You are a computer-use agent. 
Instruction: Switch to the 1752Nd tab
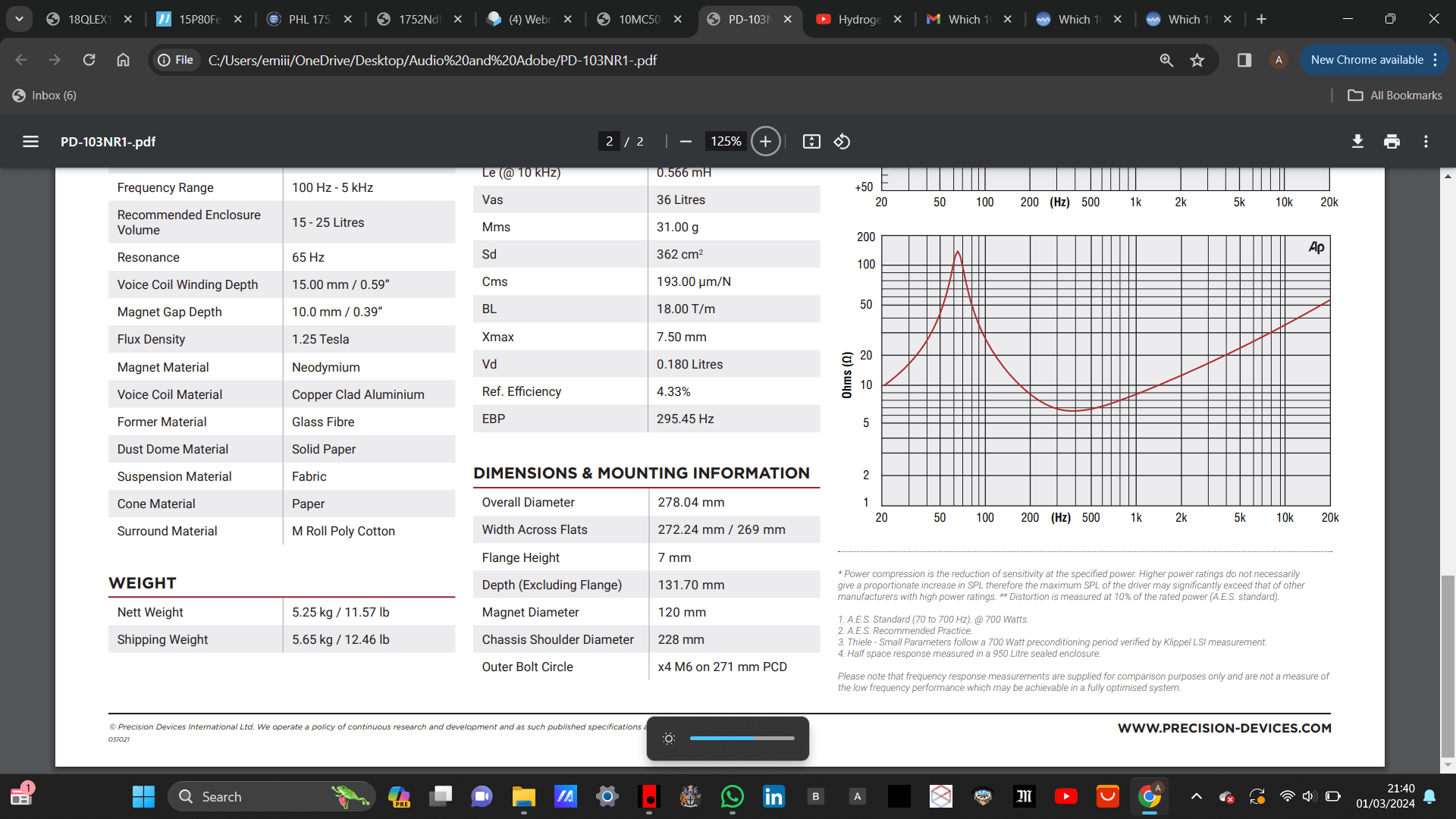pos(419,19)
